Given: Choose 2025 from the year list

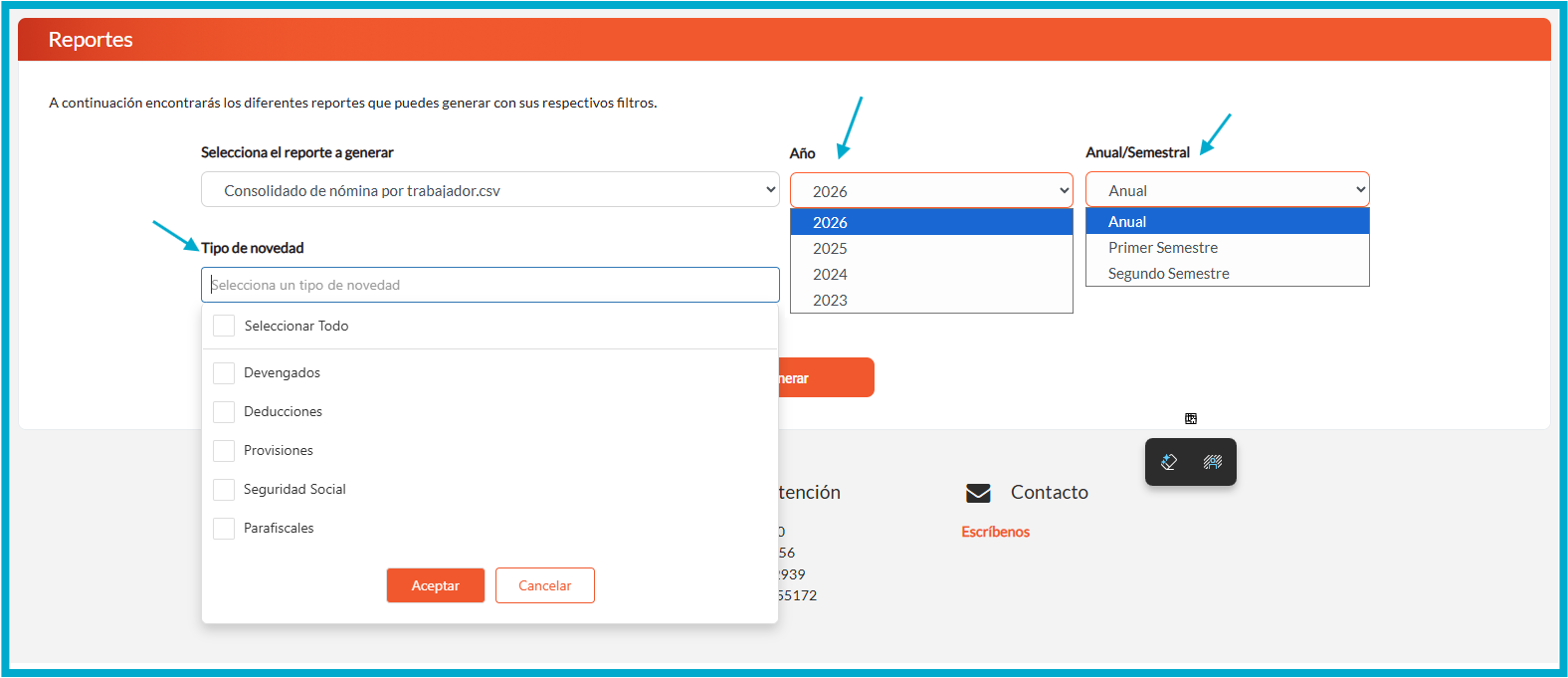Looking at the screenshot, I should point(830,249).
